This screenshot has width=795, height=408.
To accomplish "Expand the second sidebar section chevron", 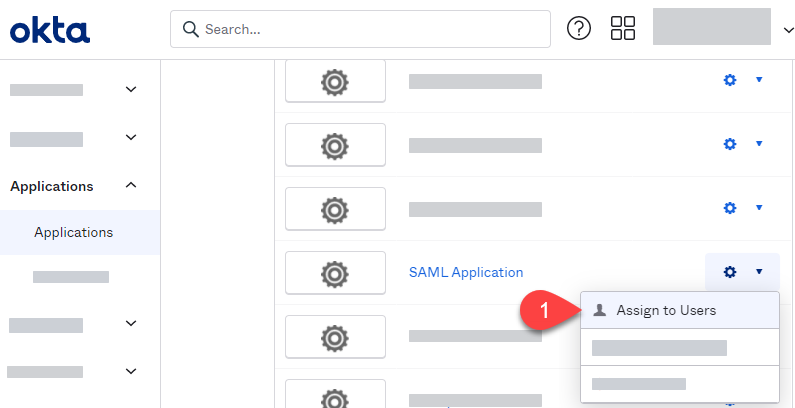I will [x=131, y=138].
